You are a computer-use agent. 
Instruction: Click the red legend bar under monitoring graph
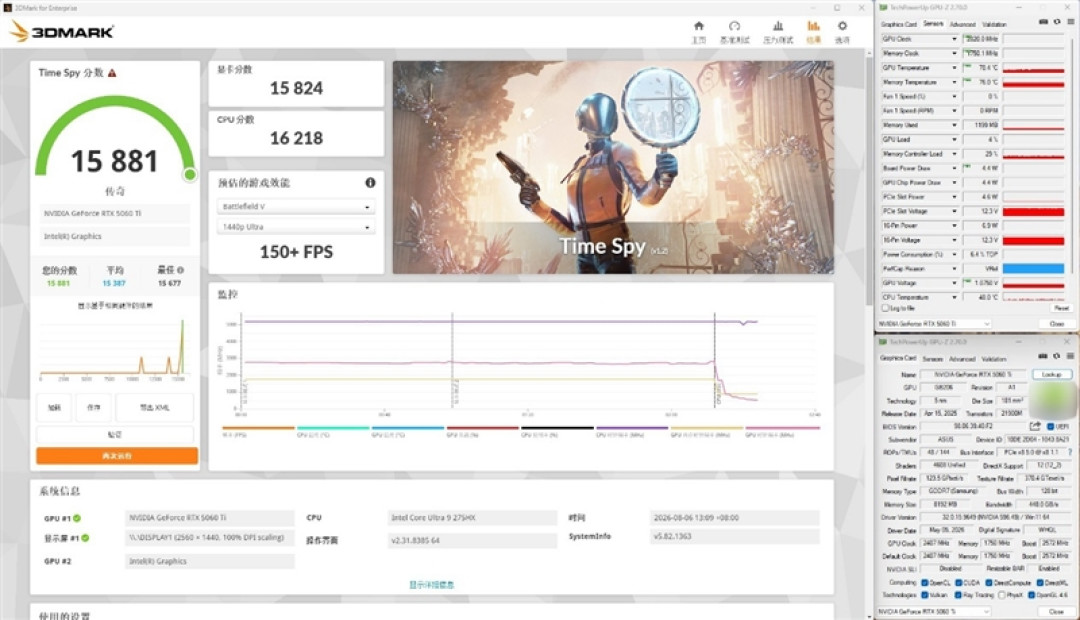482,428
